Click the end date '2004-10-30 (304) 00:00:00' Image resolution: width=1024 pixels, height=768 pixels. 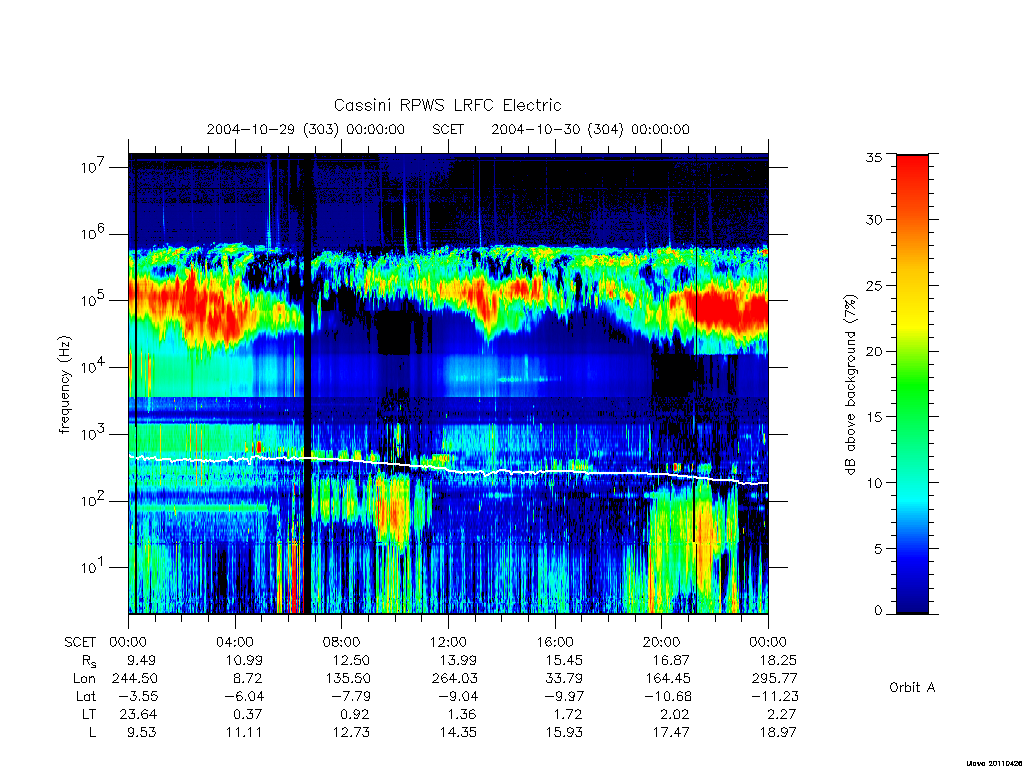click(x=590, y=129)
